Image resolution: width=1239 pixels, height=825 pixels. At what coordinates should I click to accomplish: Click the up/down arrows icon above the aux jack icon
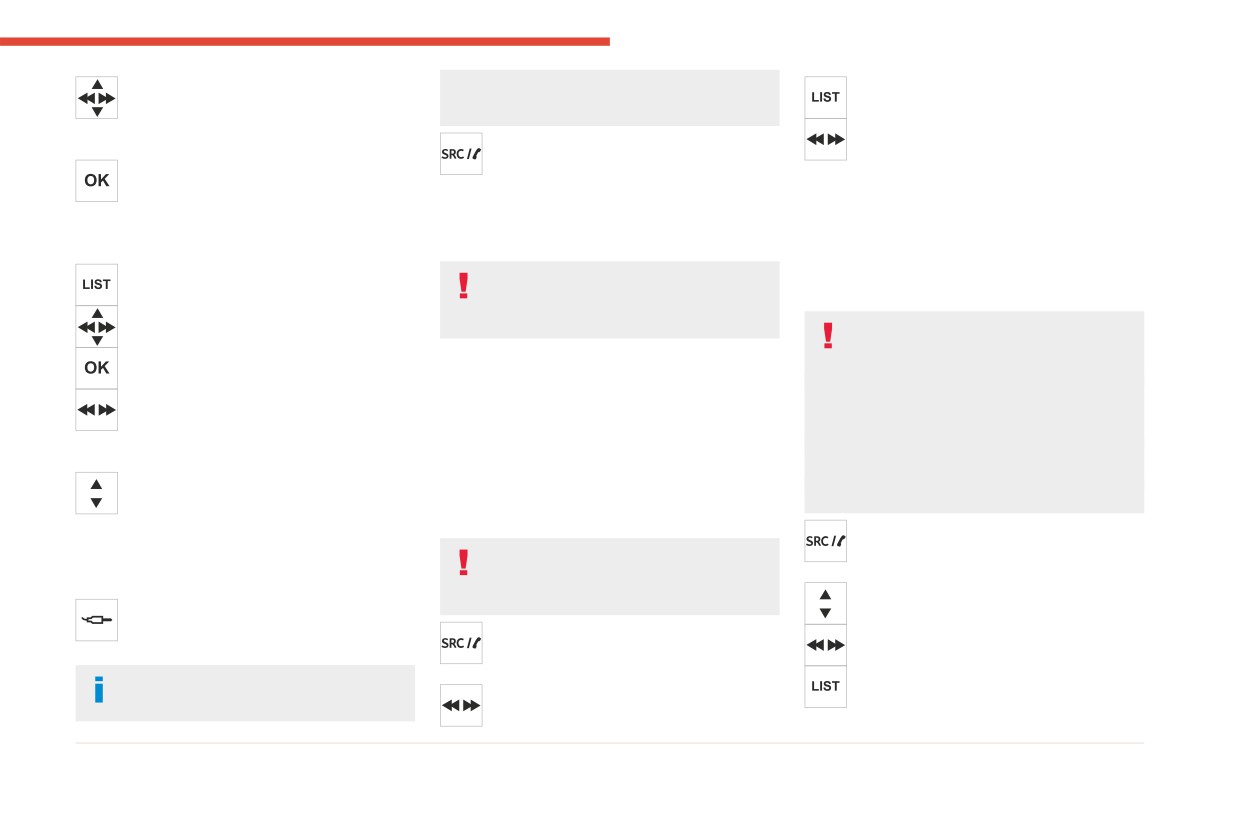click(x=97, y=493)
